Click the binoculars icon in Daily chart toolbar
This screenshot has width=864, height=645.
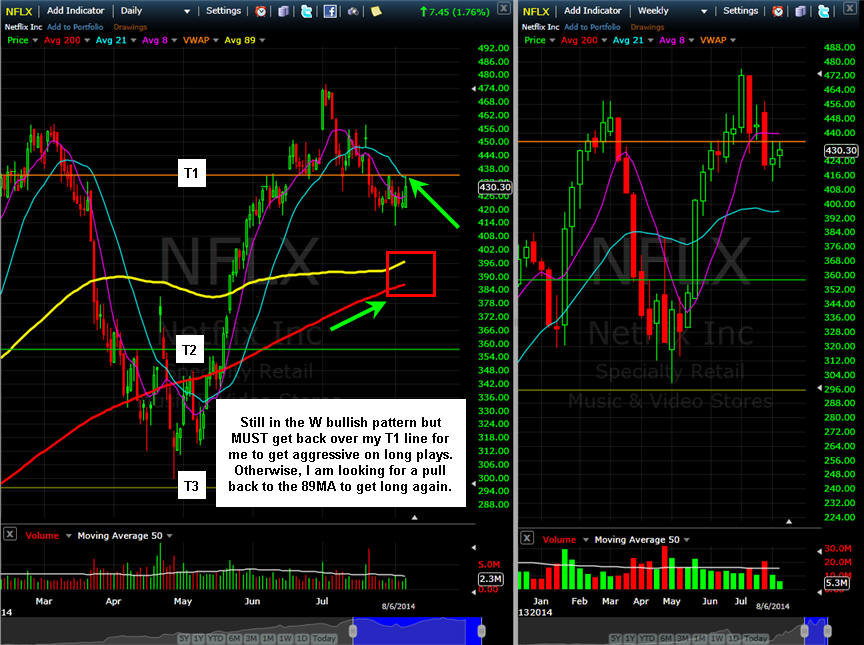point(353,11)
